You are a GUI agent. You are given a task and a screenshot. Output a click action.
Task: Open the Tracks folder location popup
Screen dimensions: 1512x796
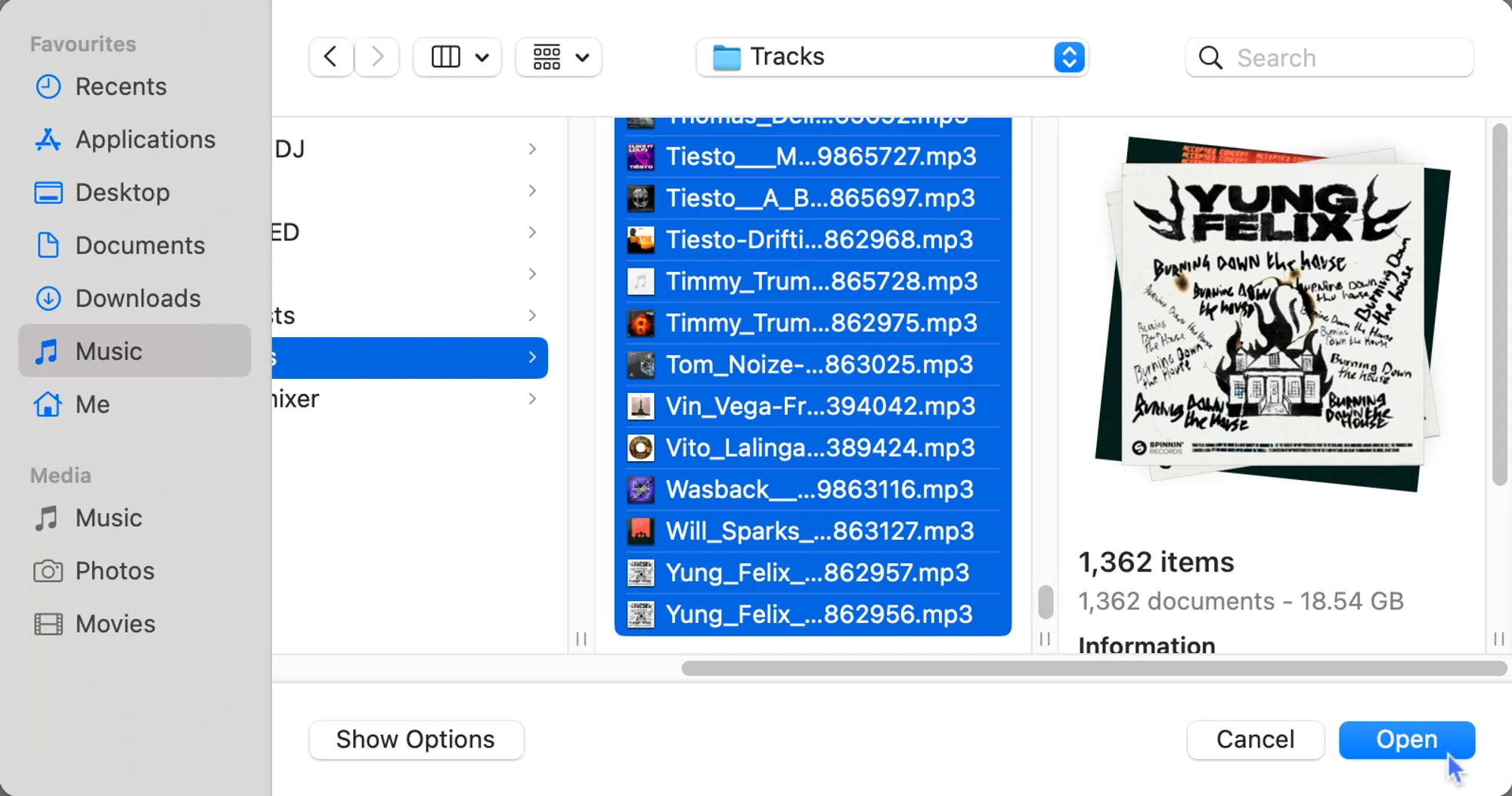[892, 57]
